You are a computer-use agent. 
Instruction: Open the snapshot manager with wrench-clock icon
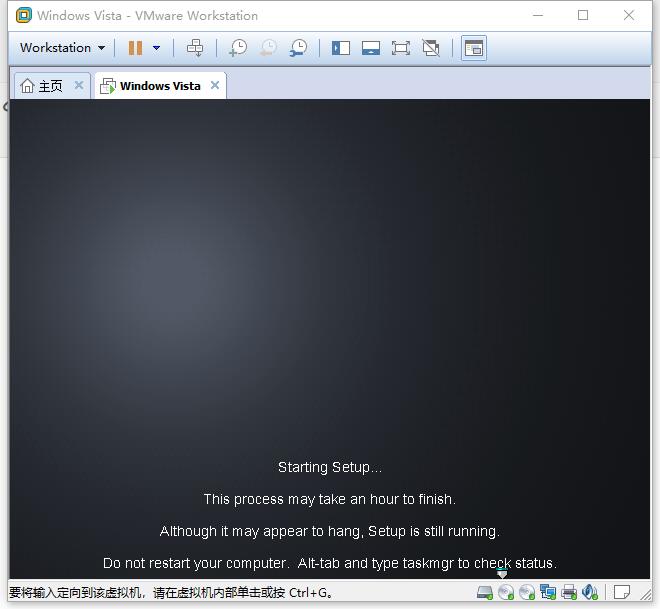(298, 48)
